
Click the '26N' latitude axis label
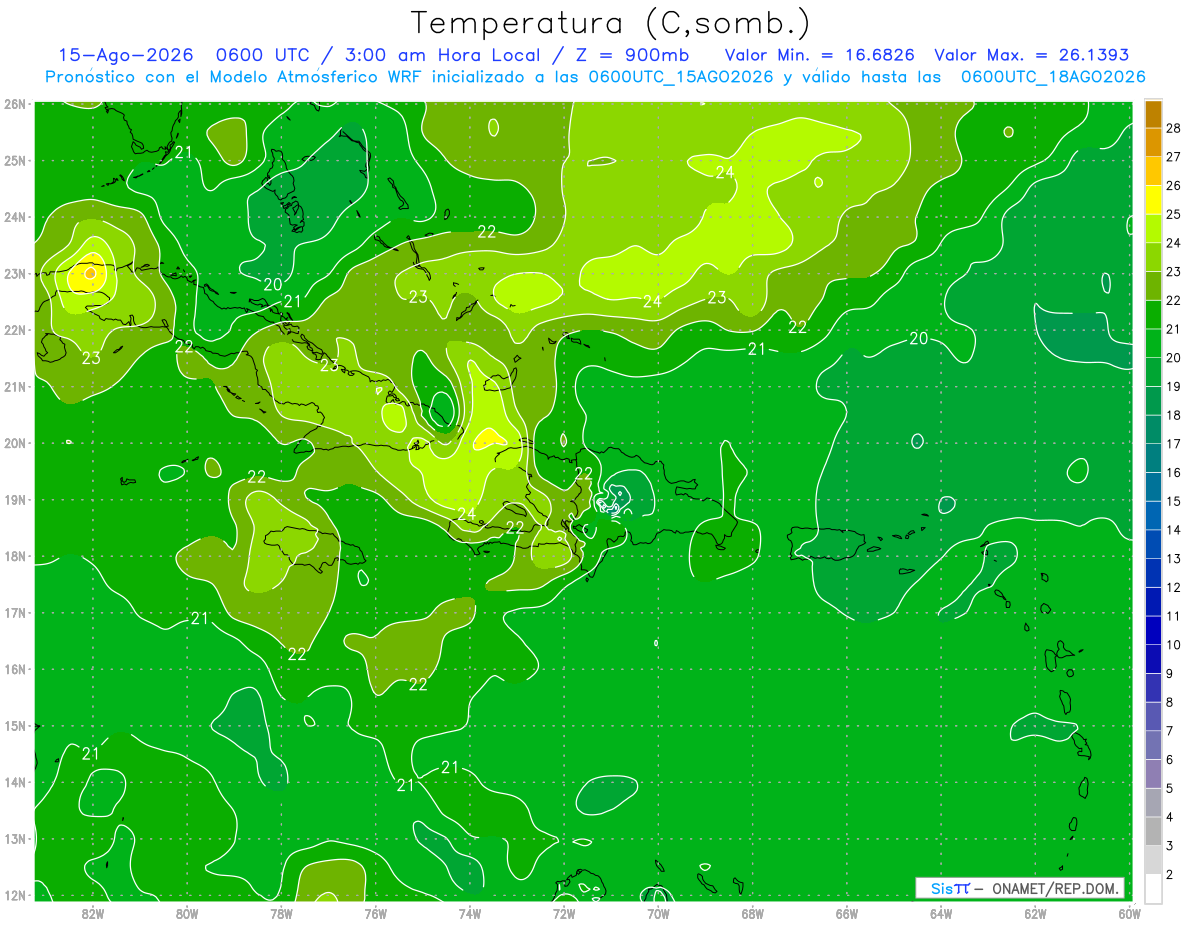tap(14, 104)
